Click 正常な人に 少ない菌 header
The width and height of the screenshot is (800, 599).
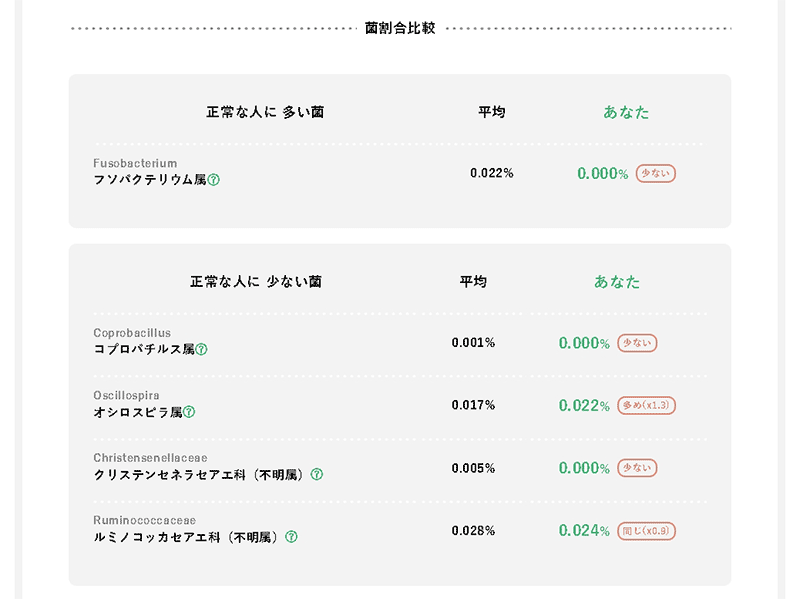256,282
